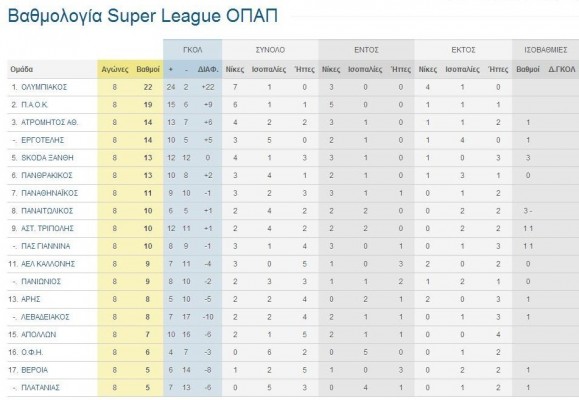The image size is (579, 400).
Task: Select the ΣΥΝΟΛΟ group header
Action: coord(270,50)
